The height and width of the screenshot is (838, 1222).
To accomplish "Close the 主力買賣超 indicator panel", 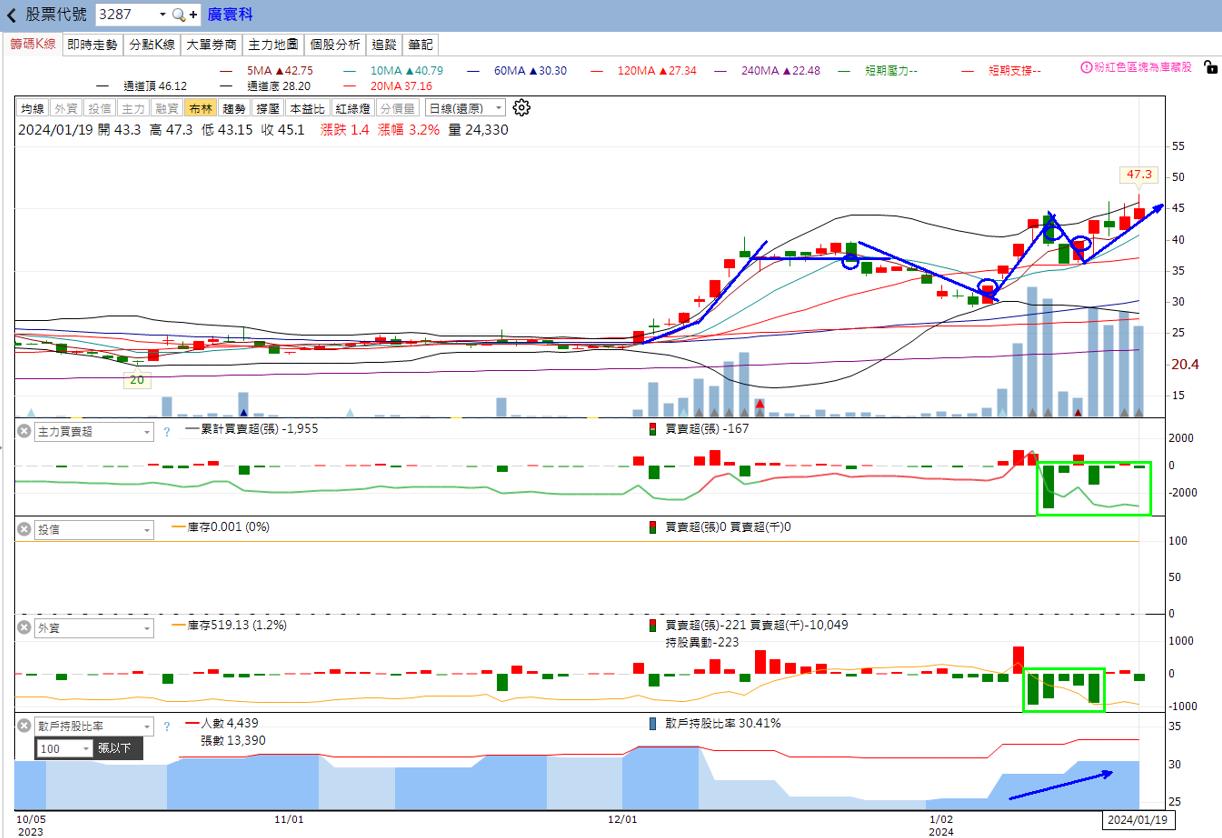I will [x=23, y=431].
